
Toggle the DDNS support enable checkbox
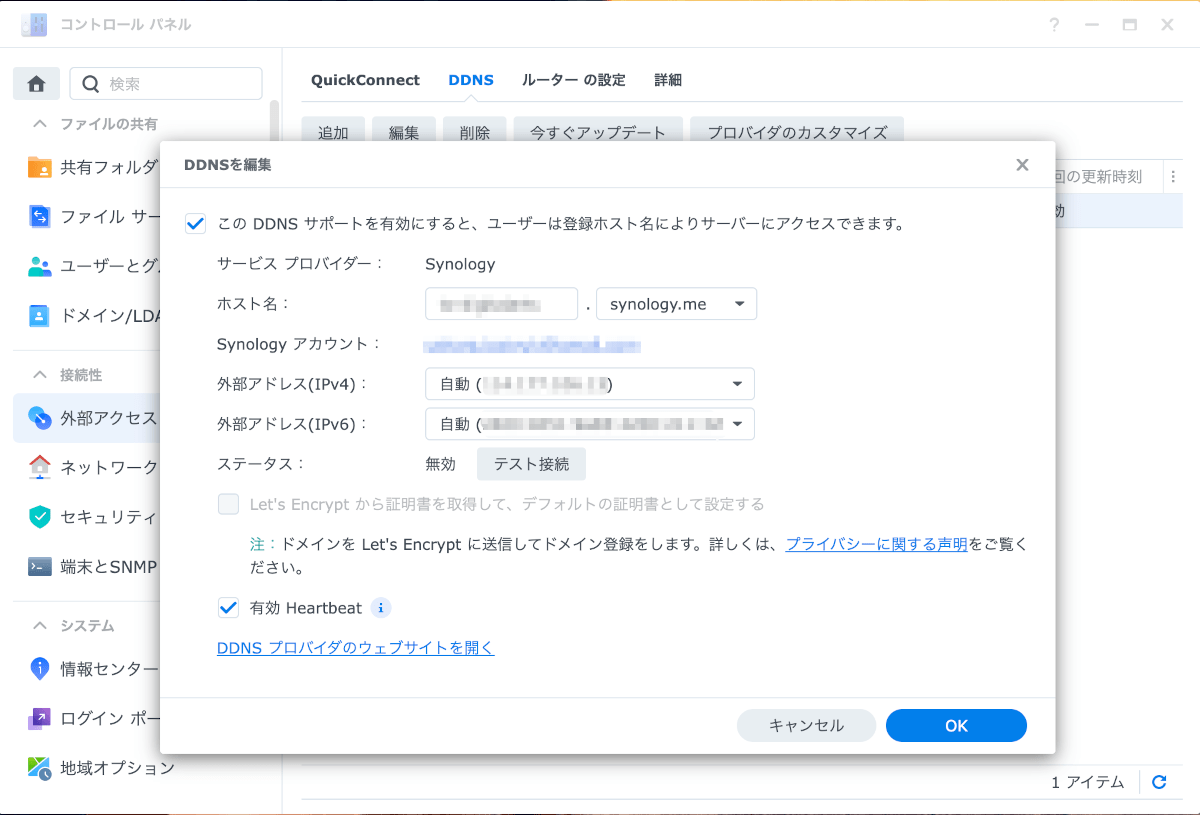[196, 224]
